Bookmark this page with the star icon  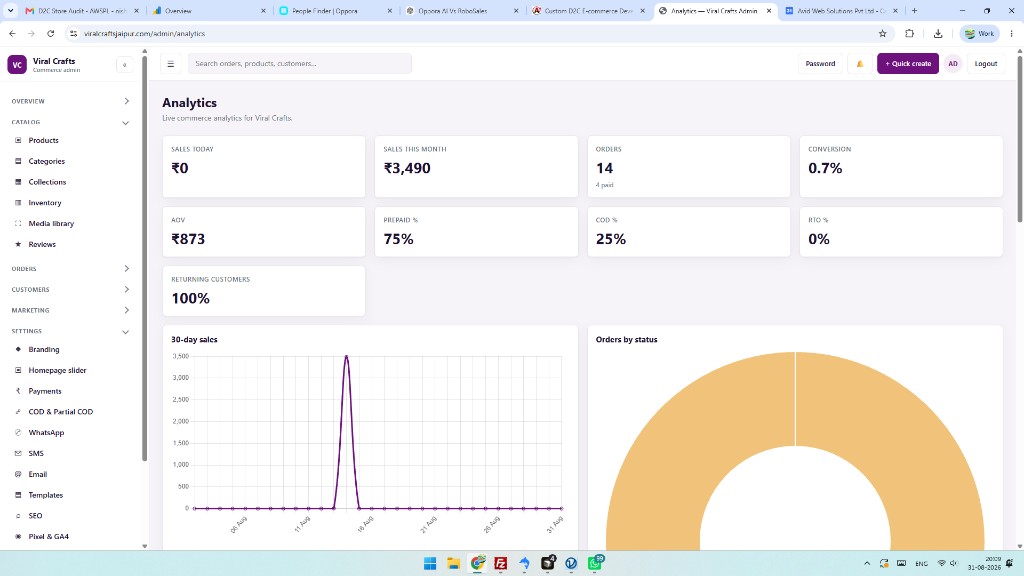882,33
